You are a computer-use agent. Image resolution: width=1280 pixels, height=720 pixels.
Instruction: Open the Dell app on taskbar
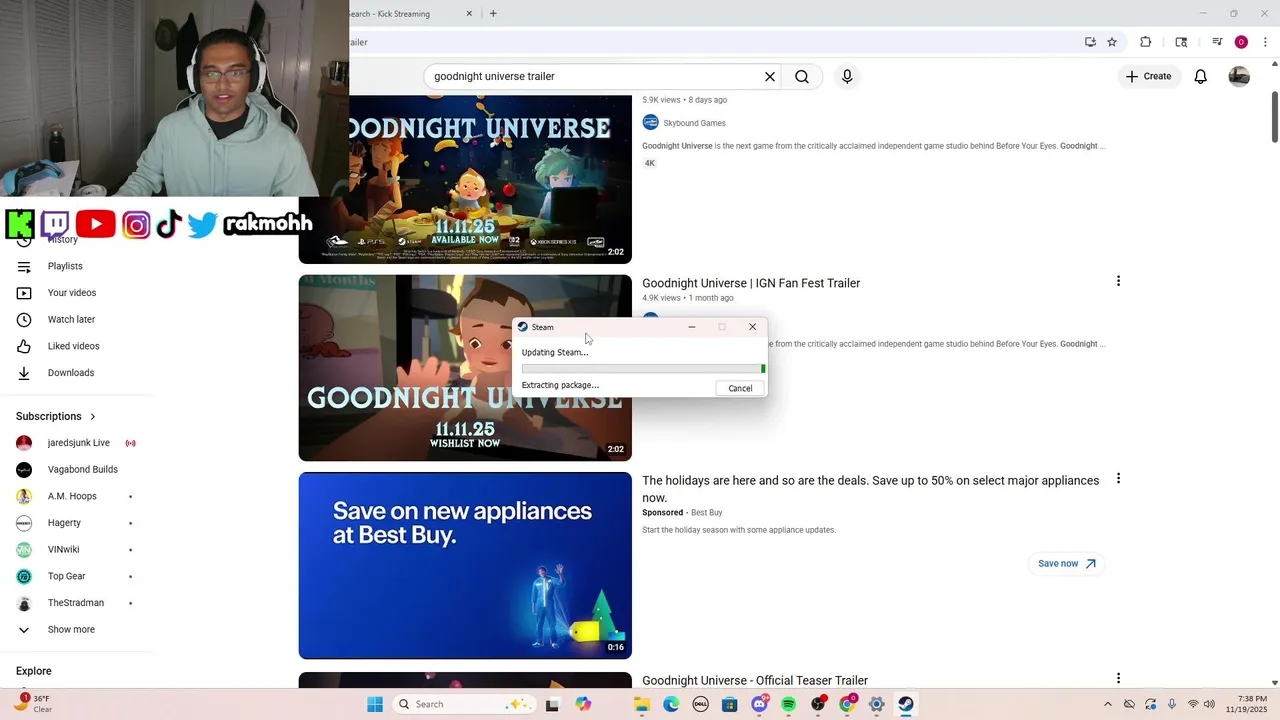(701, 704)
